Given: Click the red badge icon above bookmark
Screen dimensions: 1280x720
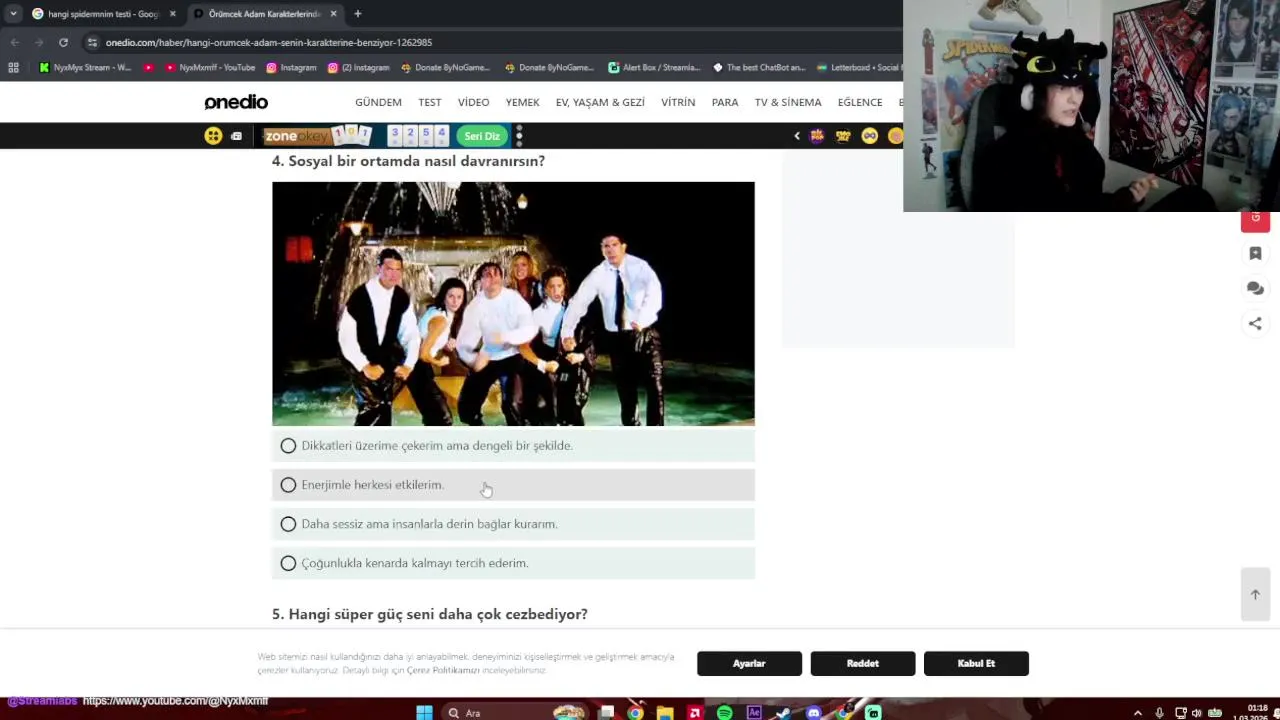Looking at the screenshot, I should (x=1255, y=220).
